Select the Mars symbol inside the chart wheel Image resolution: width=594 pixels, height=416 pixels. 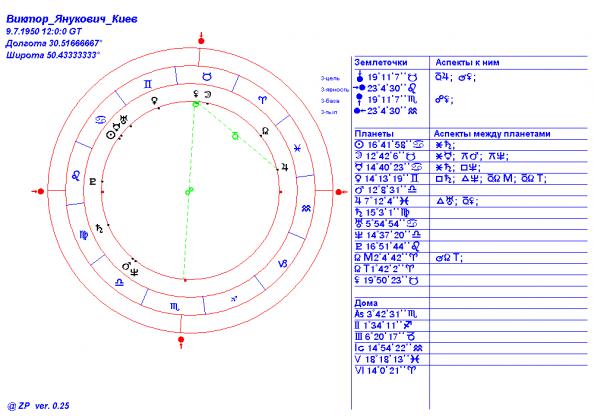(x=126, y=266)
